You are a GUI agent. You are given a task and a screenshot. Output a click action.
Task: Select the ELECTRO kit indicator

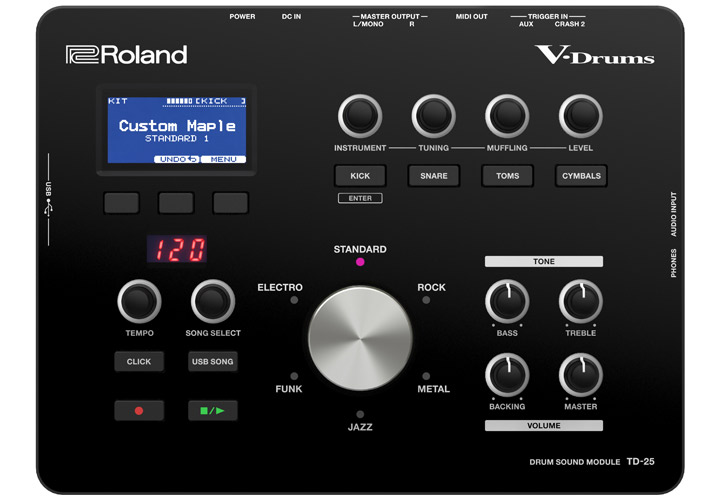coord(294,300)
